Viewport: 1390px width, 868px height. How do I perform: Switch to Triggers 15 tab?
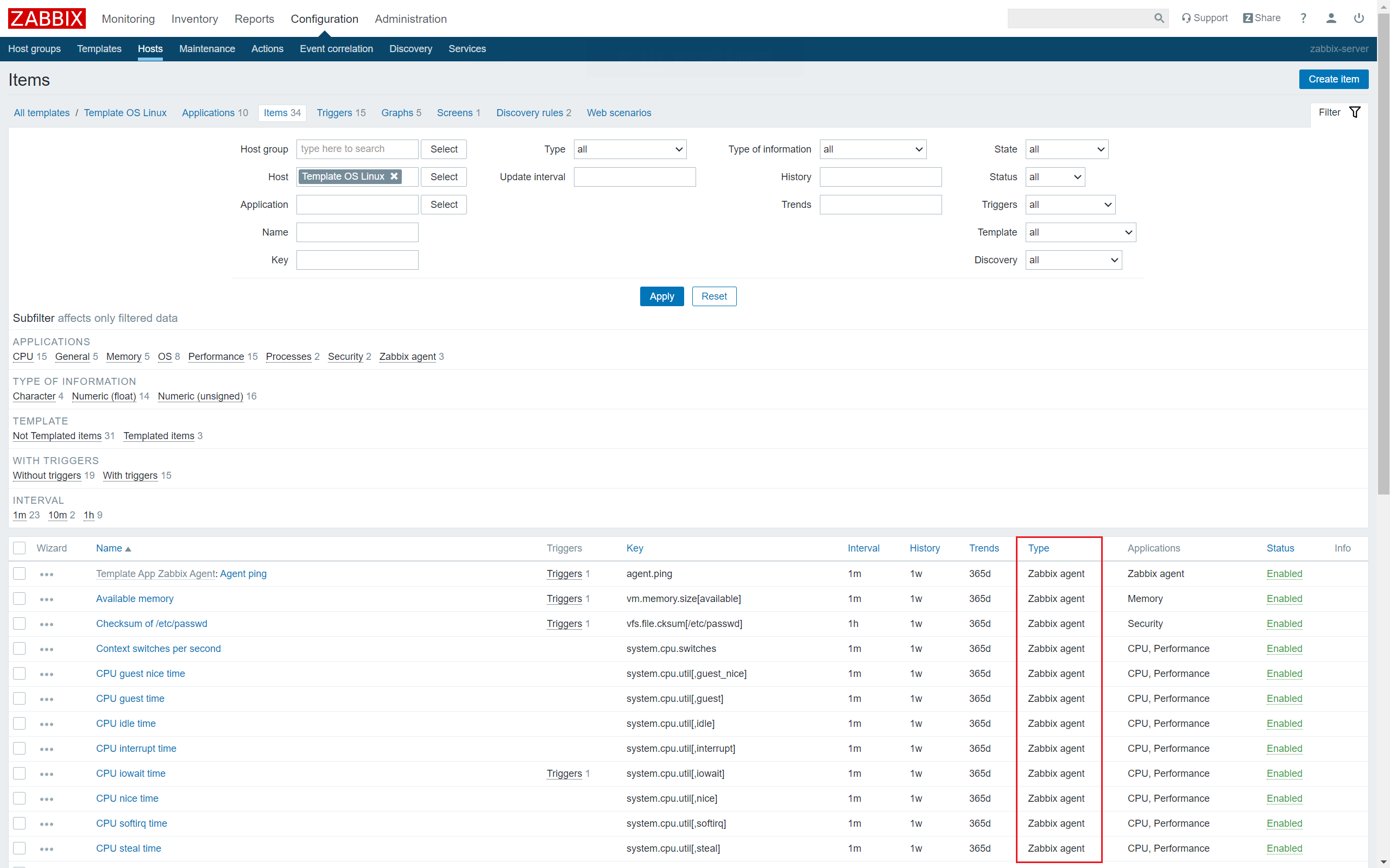[341, 112]
